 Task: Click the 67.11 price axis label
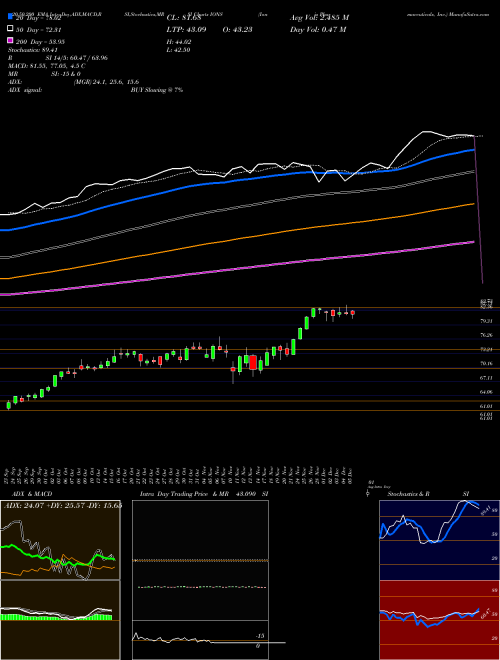point(486,378)
